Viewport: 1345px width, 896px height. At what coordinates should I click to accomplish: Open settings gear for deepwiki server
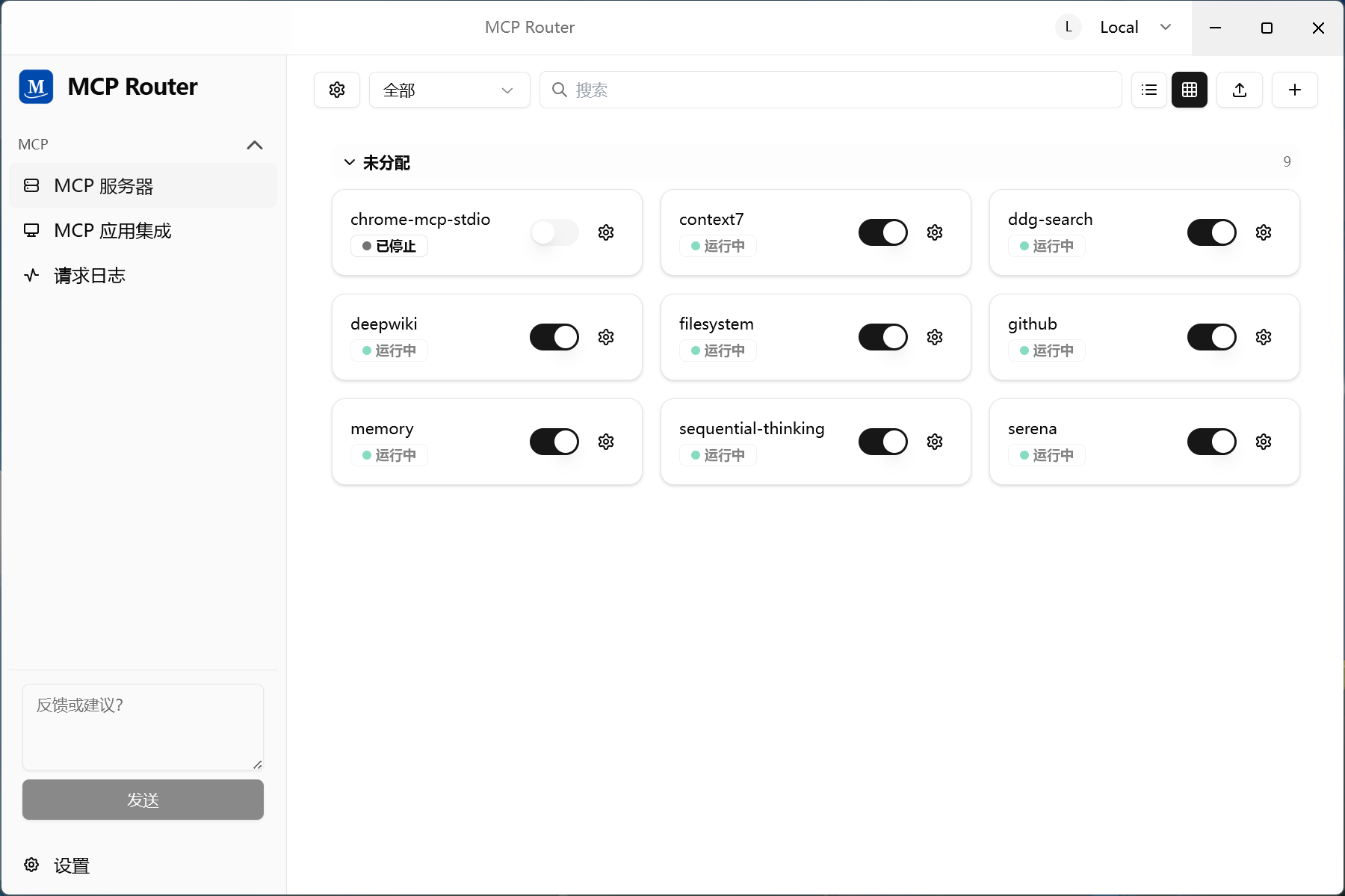tap(606, 337)
